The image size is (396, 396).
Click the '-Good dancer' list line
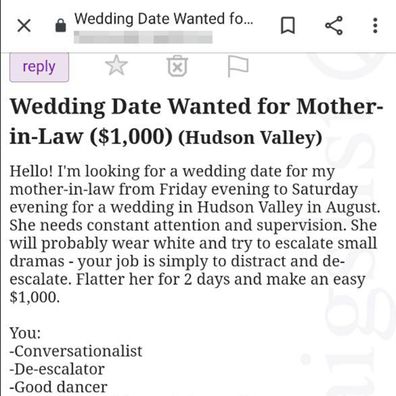[58, 387]
